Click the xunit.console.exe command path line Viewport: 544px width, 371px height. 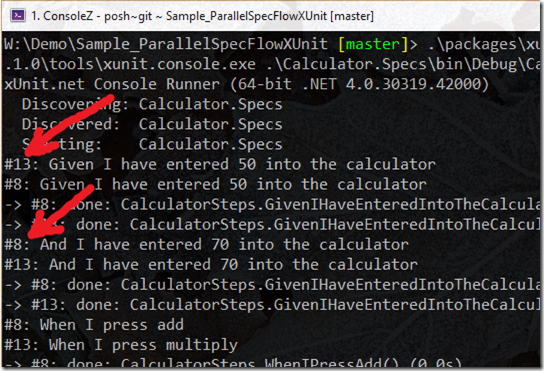point(272,64)
